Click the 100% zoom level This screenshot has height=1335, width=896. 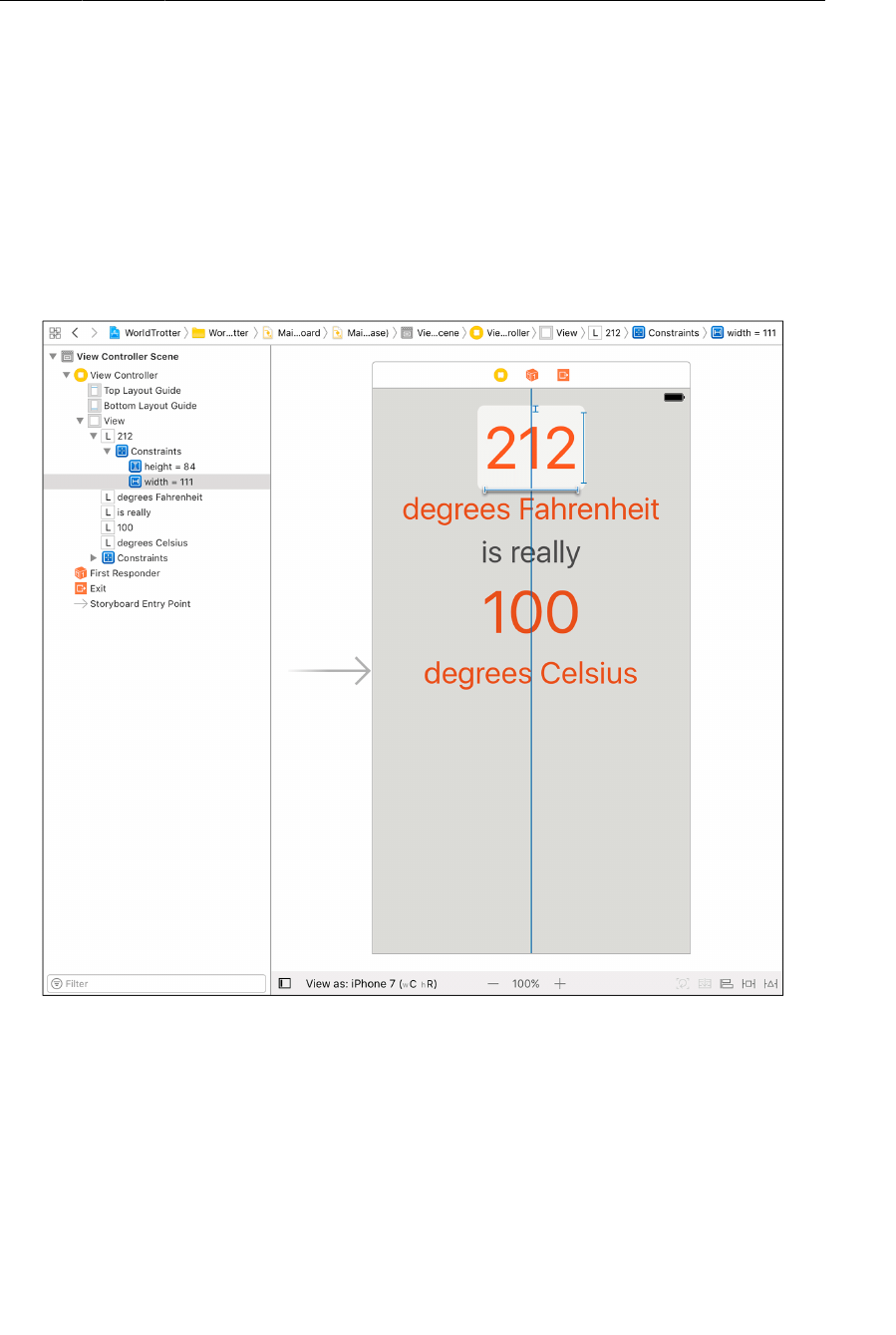[x=526, y=983]
